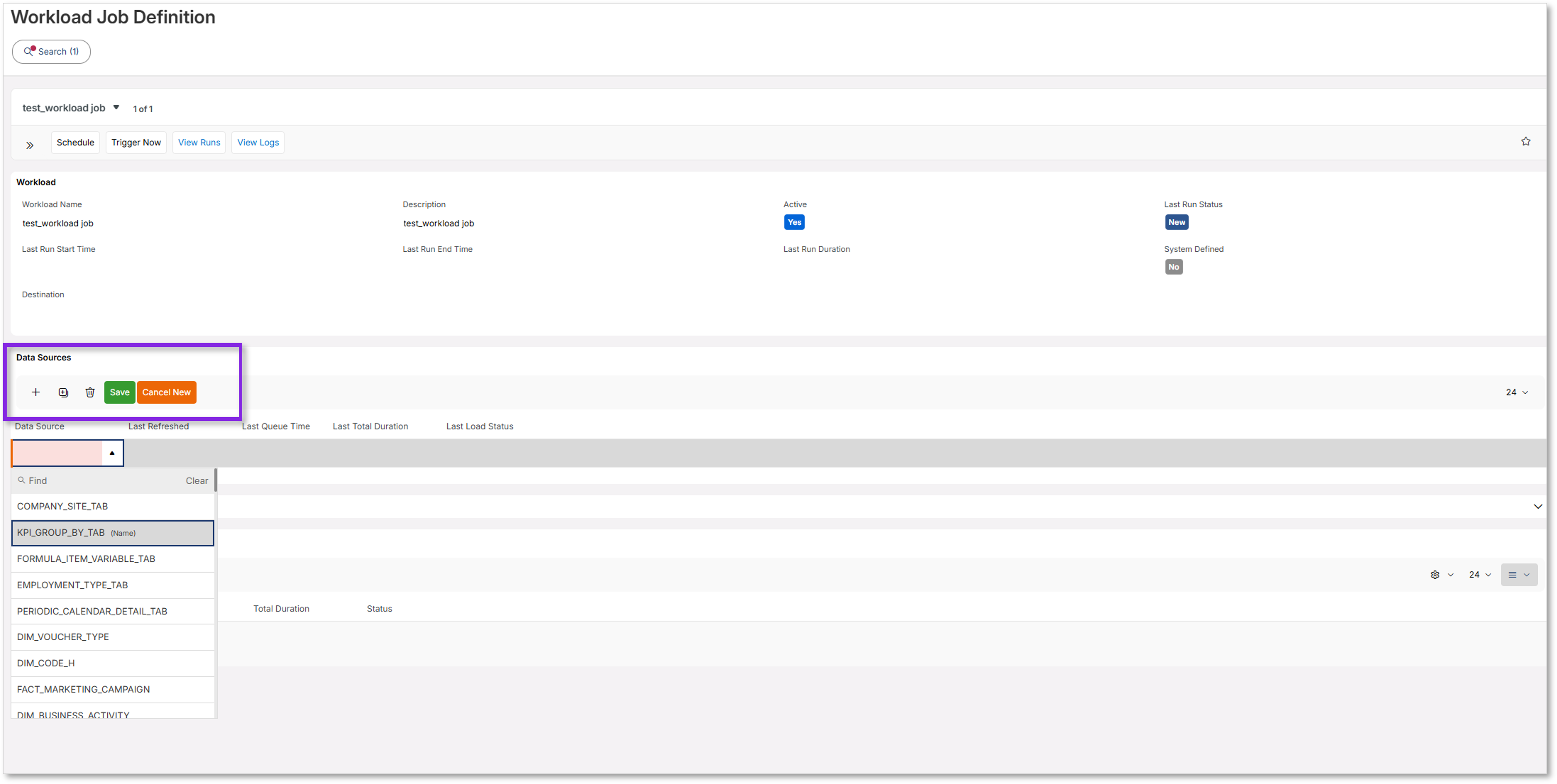Choose PERIODIC_CALENDAR_DETAIL_TAB in the dropdown
The width and height of the screenshot is (1557, 784).
click(113, 611)
